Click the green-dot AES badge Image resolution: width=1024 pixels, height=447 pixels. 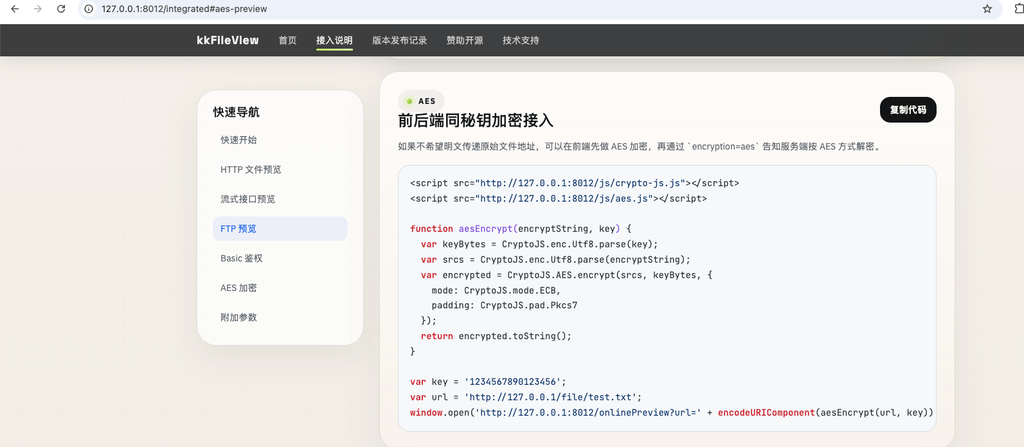(421, 101)
